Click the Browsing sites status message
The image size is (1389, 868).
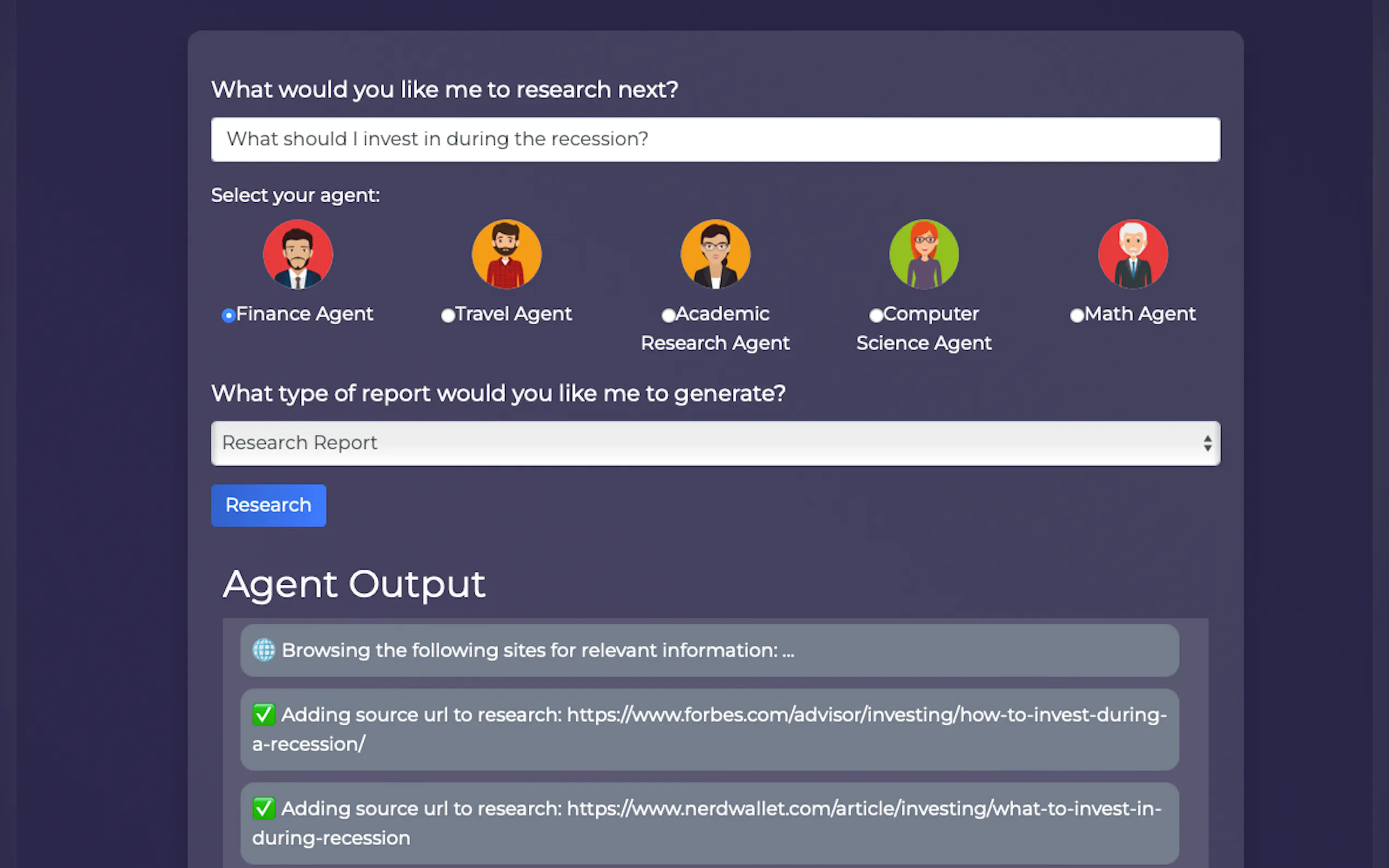(x=538, y=650)
